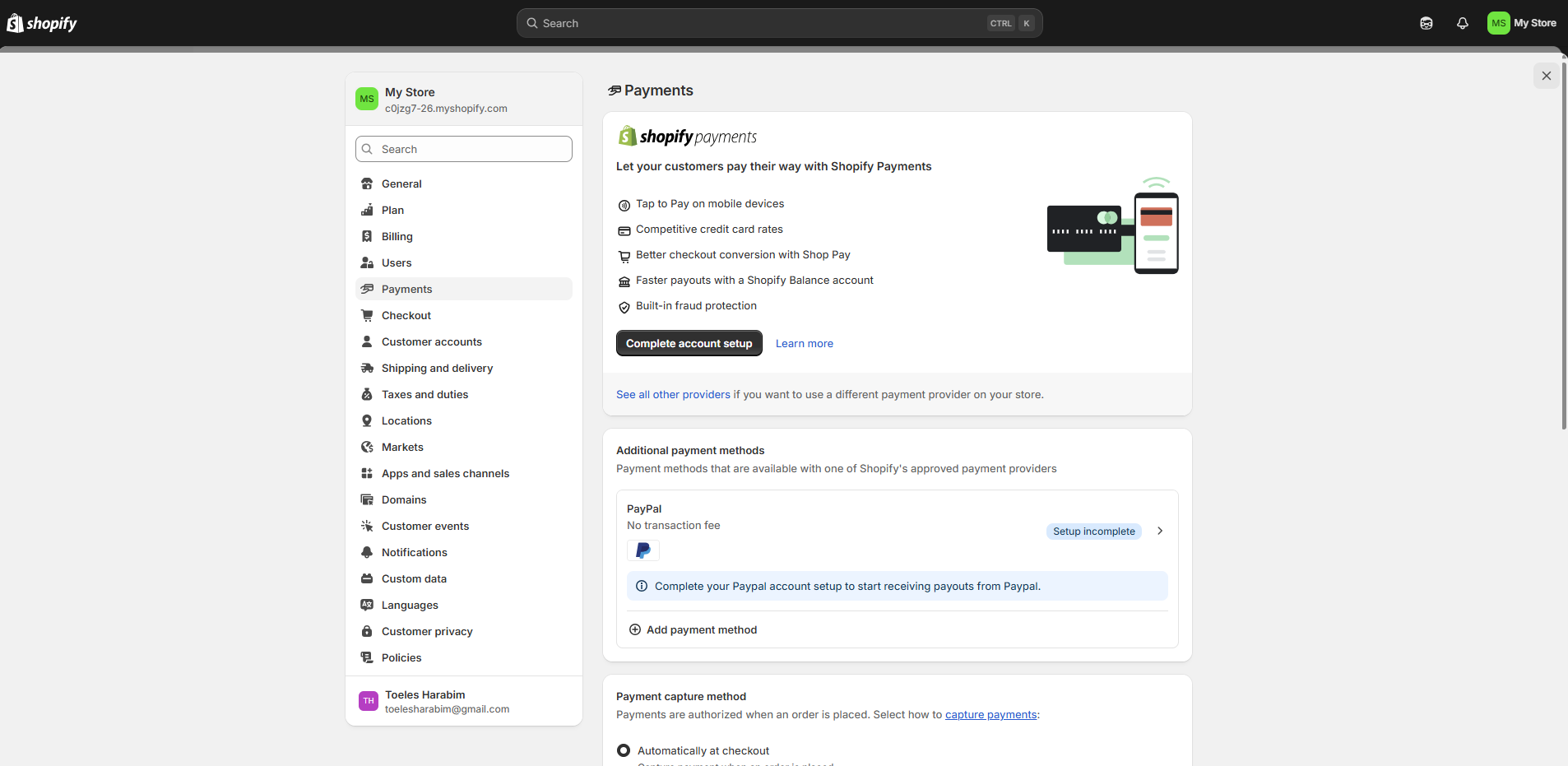
Task: Click the Customer events icon
Action: click(x=367, y=526)
